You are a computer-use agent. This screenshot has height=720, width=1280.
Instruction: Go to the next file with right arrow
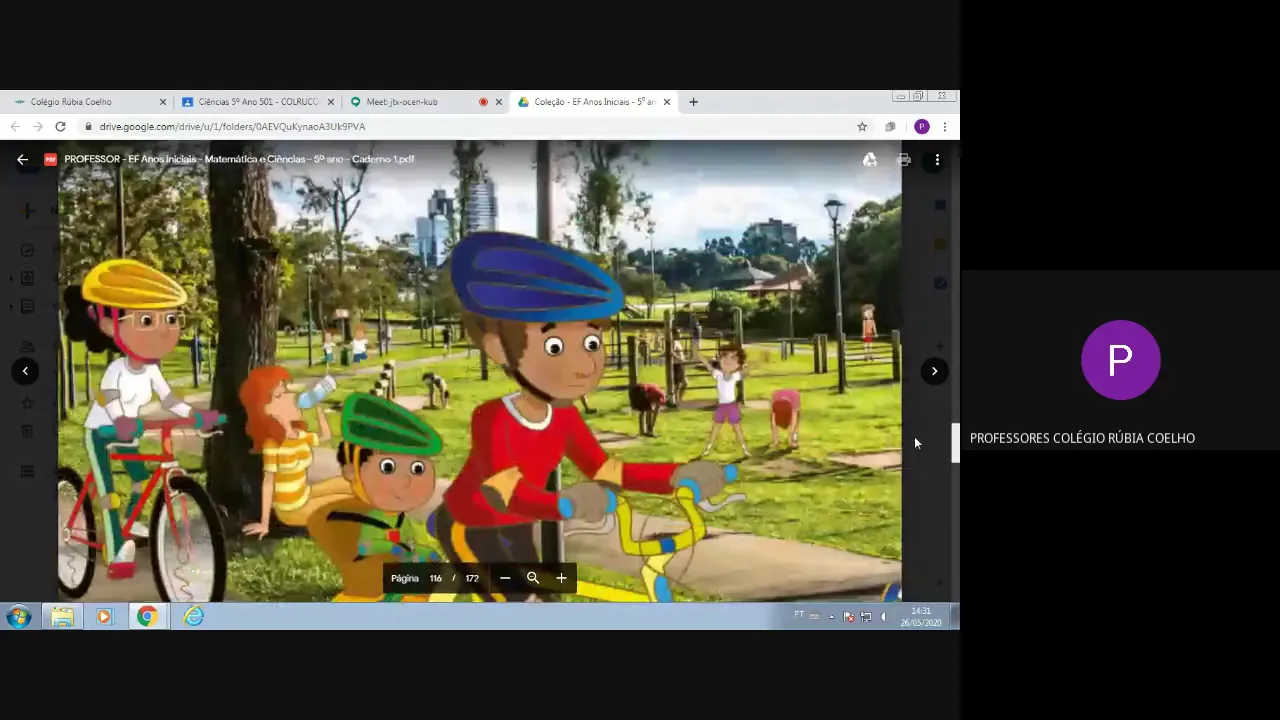point(934,371)
